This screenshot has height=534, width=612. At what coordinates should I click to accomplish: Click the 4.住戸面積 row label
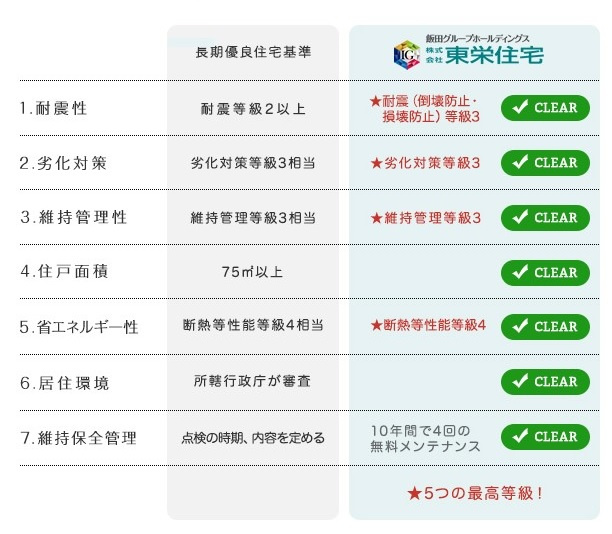tap(64, 271)
